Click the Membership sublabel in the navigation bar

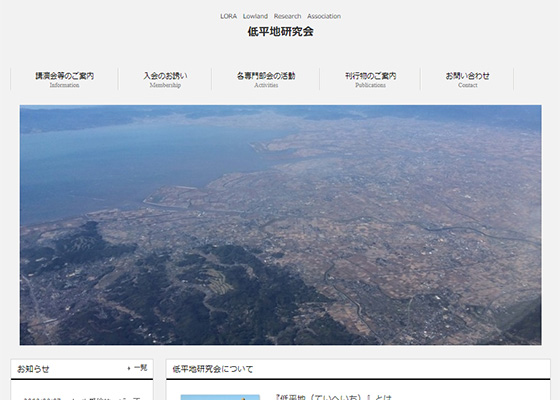pyautogui.click(x=165, y=85)
